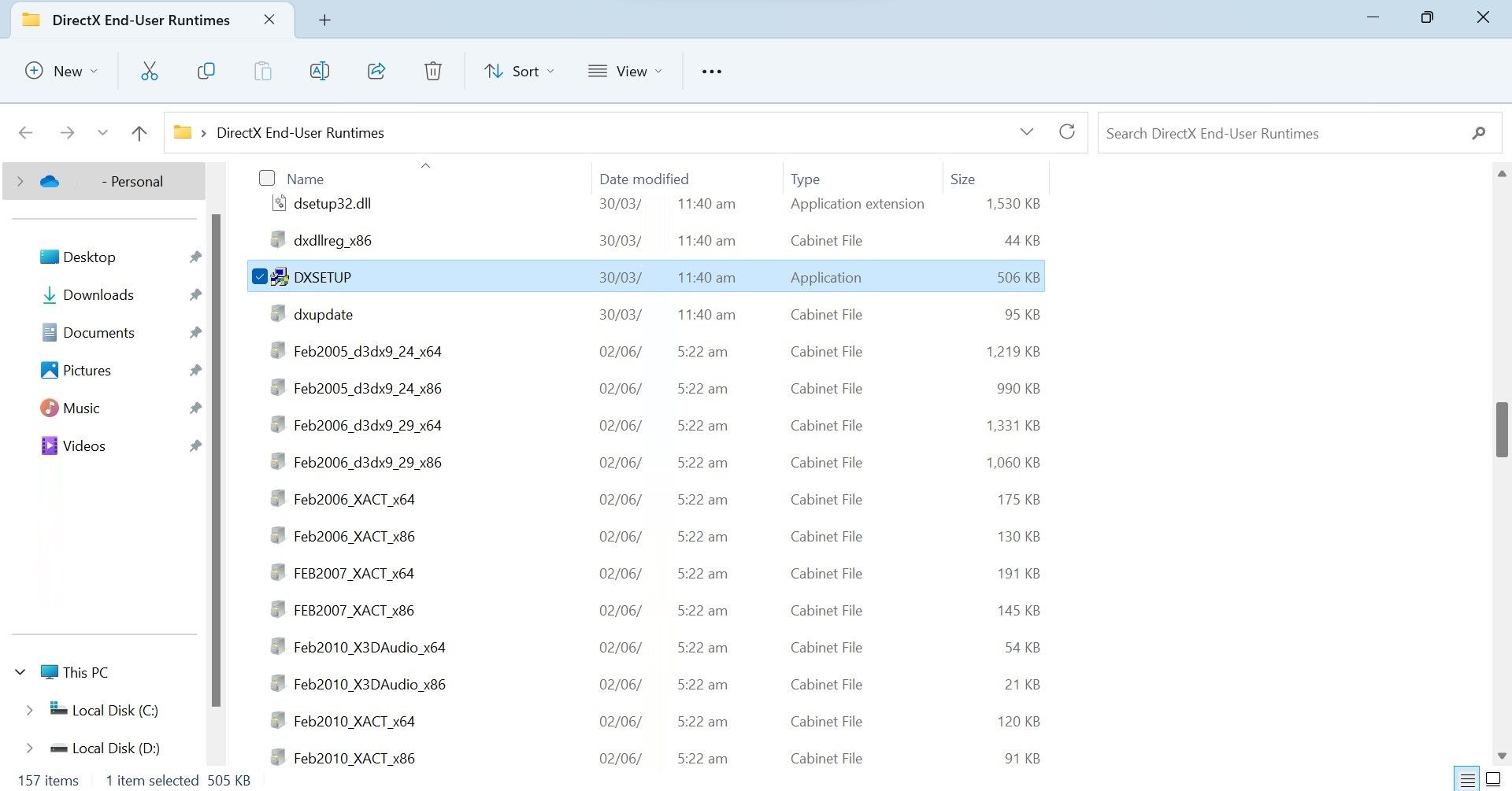The width and height of the screenshot is (1512, 791).
Task: Click the Copy icon
Action: click(x=206, y=71)
